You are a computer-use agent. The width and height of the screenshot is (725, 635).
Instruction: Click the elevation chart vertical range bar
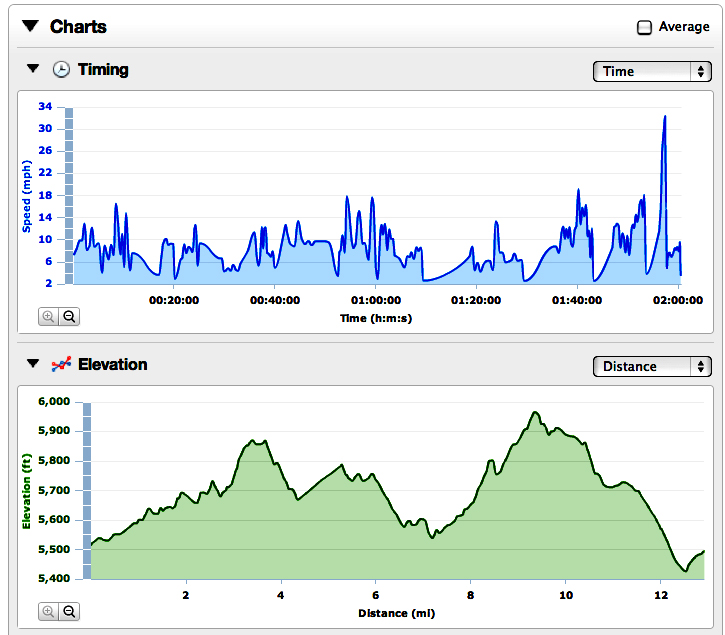tap(86, 490)
